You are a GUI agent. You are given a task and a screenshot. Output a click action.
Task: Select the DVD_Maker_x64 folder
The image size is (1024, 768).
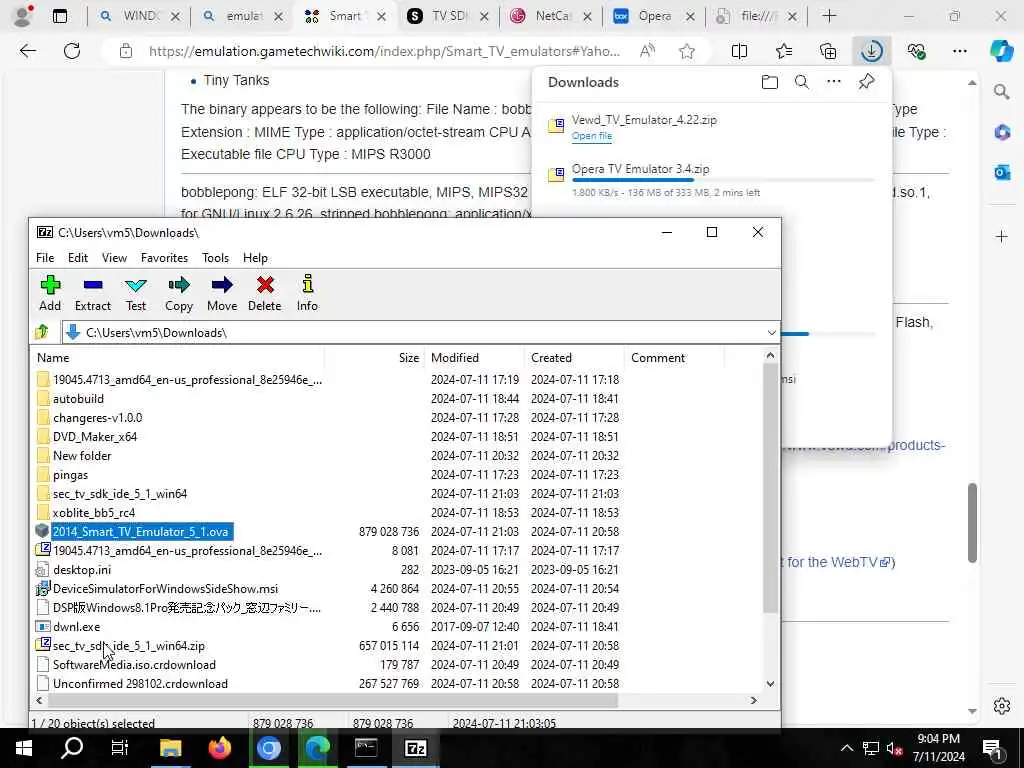pyautogui.click(x=95, y=436)
